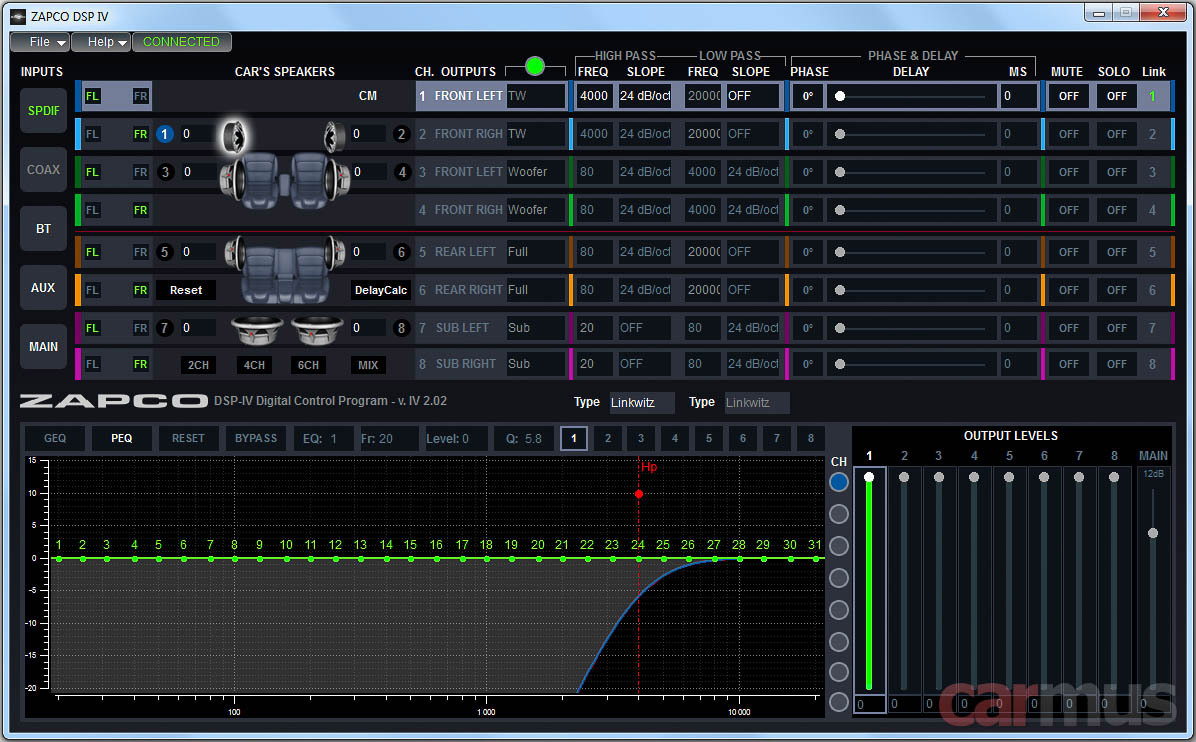The image size is (1196, 742).
Task: Open high pass slope for Front Left Woofer
Action: tap(645, 172)
